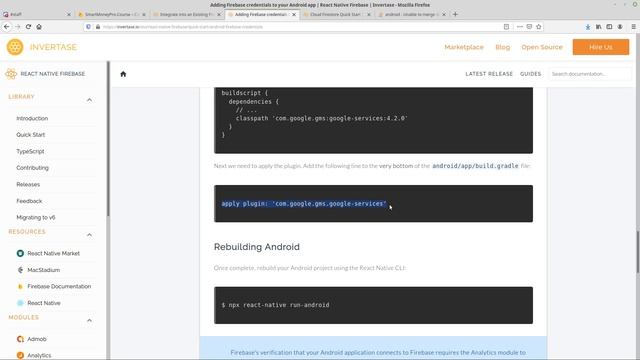Collapse the Resources section
640x360 pixels.
click(x=89, y=235)
